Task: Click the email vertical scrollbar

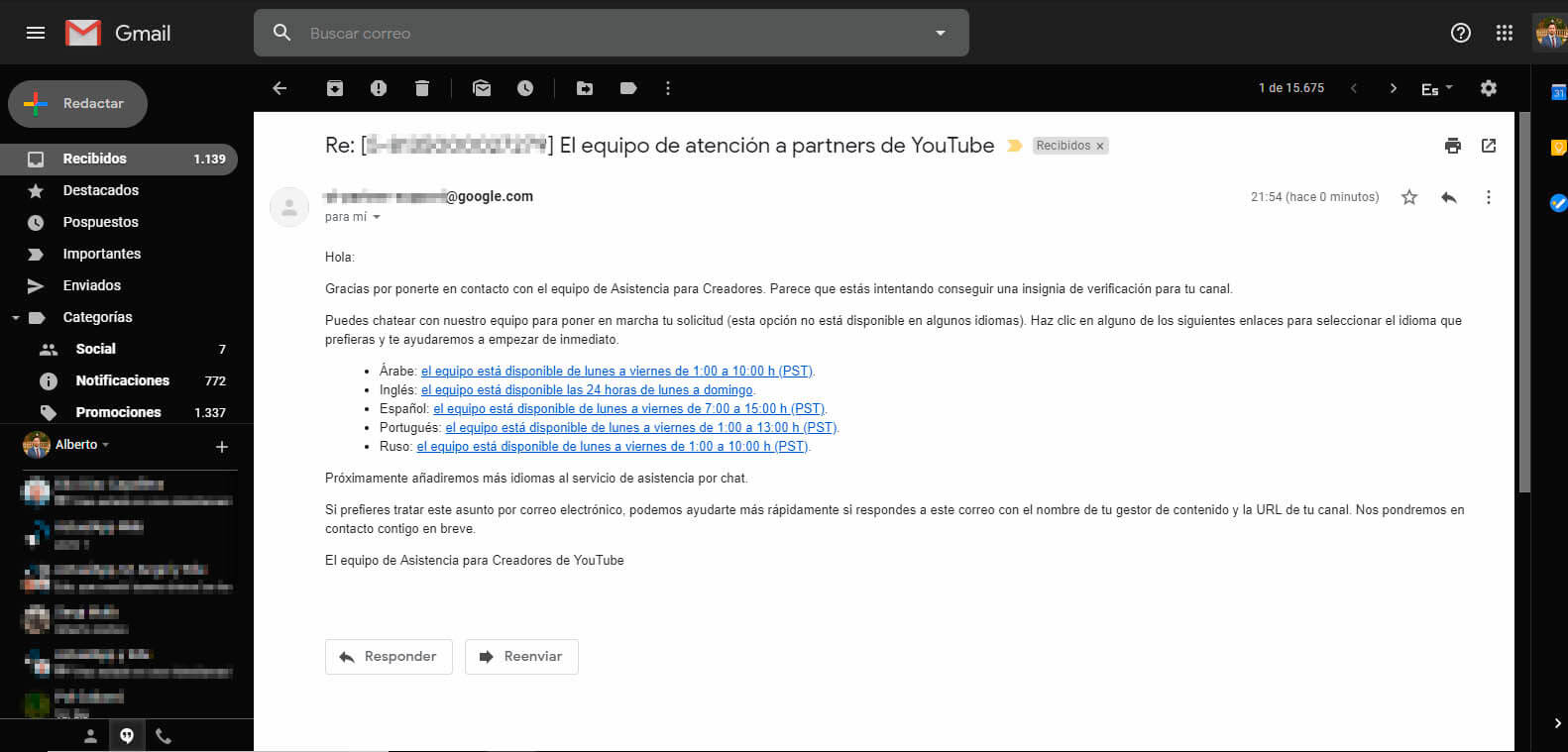Action: coord(1524,302)
